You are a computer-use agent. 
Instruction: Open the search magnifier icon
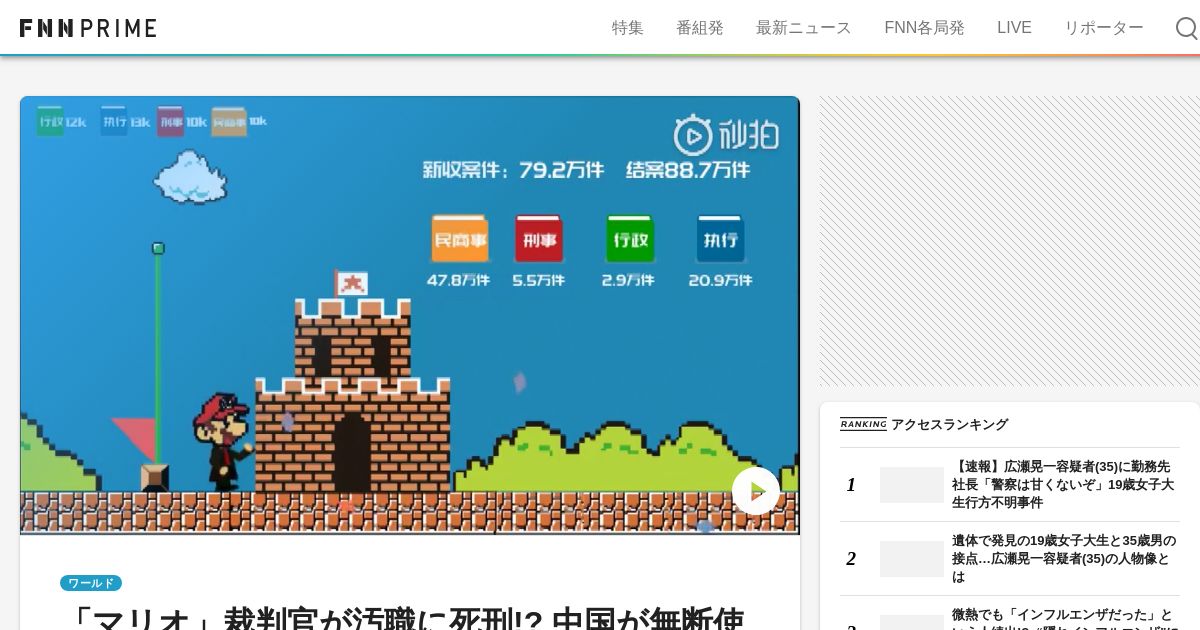click(x=1186, y=28)
